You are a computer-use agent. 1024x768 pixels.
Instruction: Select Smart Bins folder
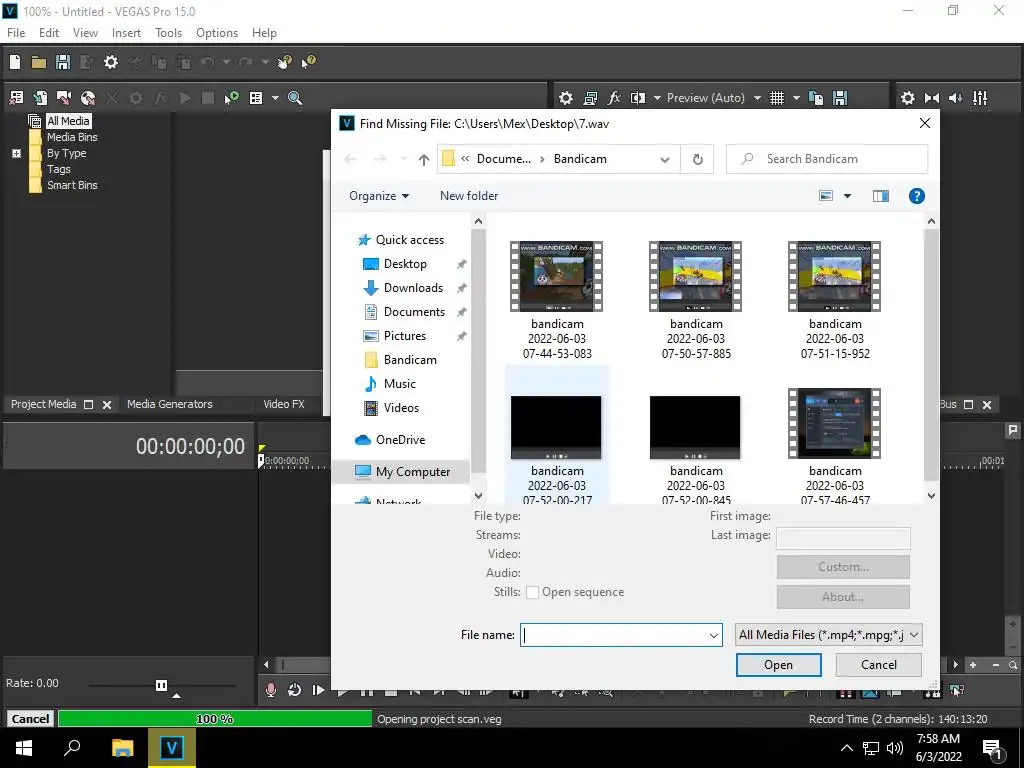point(72,185)
